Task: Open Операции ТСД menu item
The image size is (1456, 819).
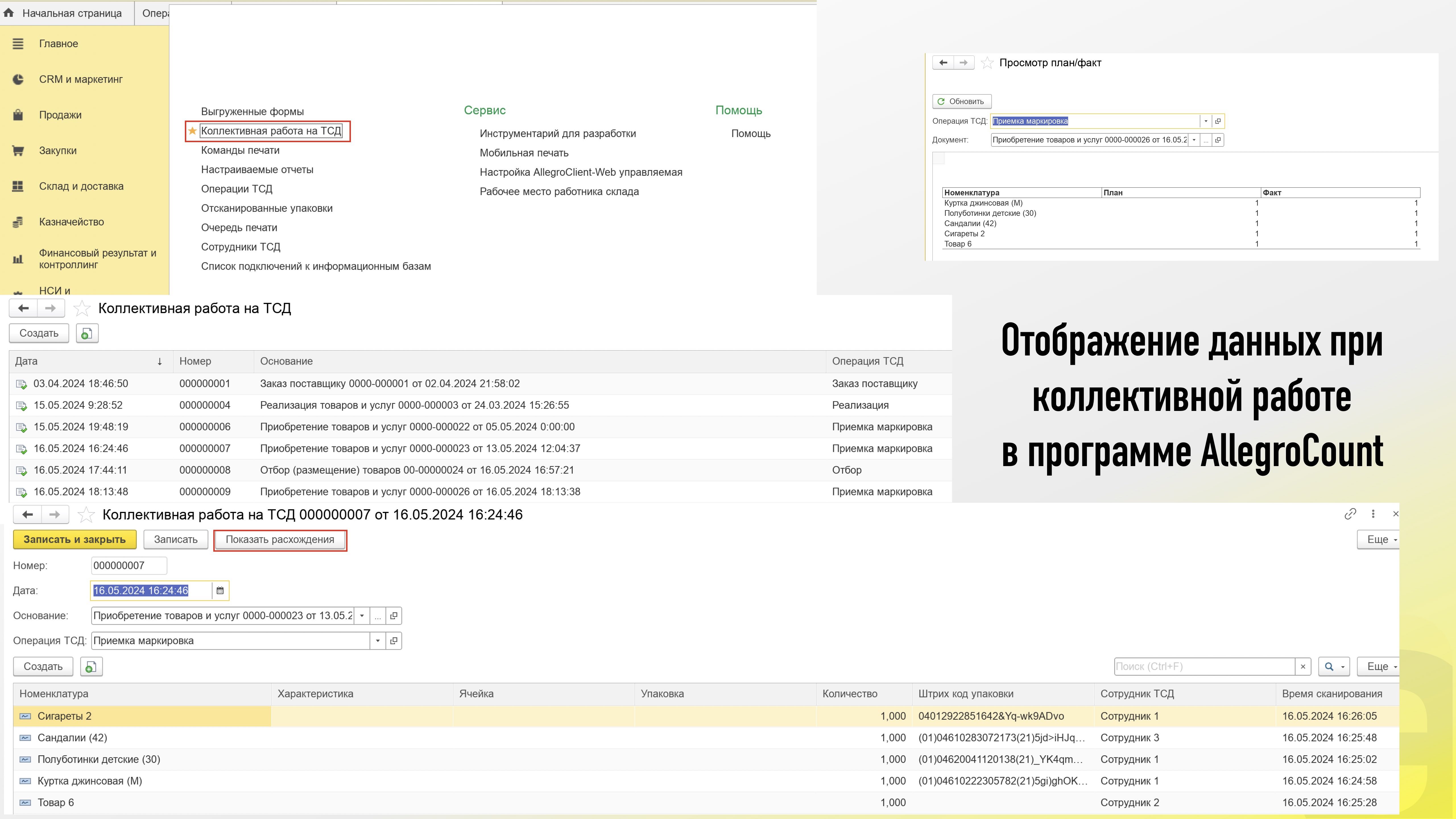Action: click(x=237, y=189)
